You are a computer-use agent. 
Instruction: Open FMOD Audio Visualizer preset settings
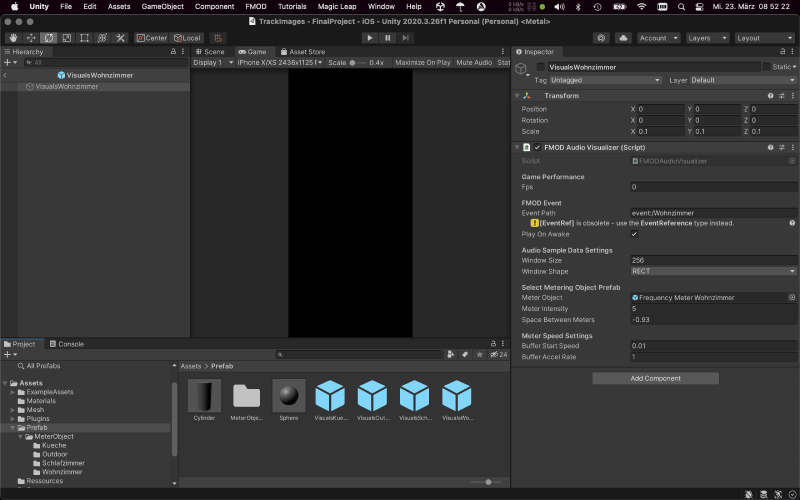[782, 147]
